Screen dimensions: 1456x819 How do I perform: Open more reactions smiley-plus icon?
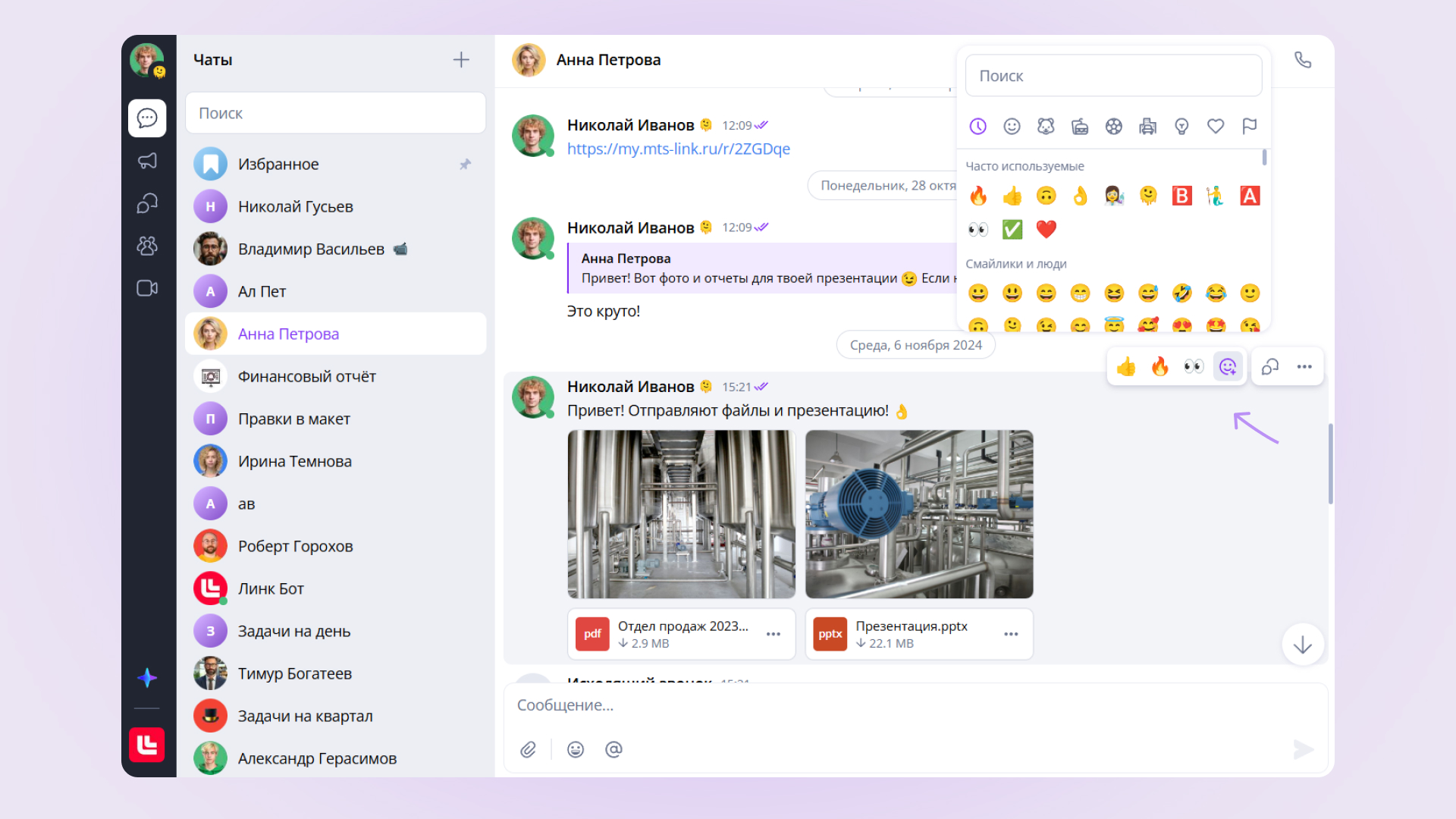coord(1228,367)
